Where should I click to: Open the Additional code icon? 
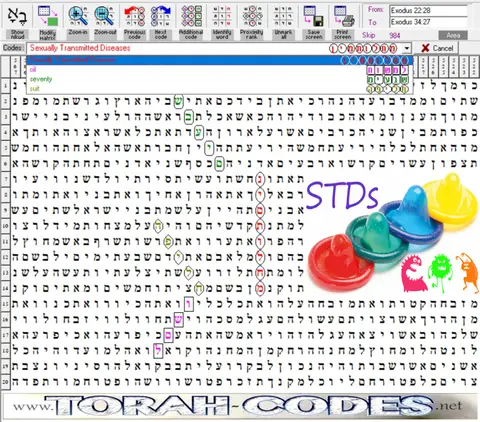[x=191, y=16]
